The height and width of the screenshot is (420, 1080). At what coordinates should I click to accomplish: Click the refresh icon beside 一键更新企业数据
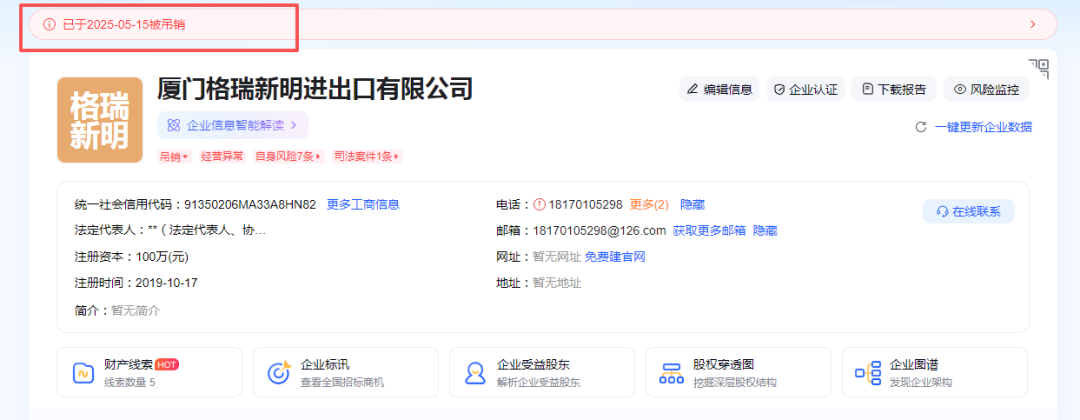(x=920, y=127)
